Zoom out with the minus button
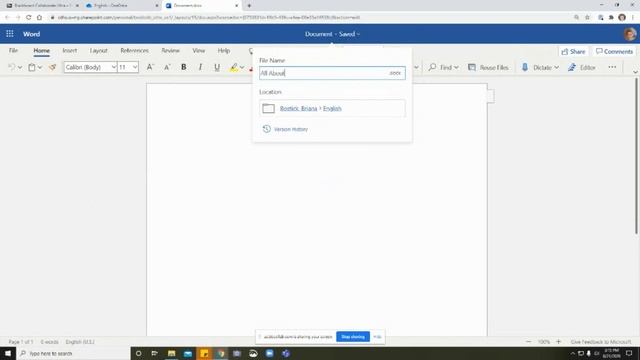 click(x=529, y=342)
